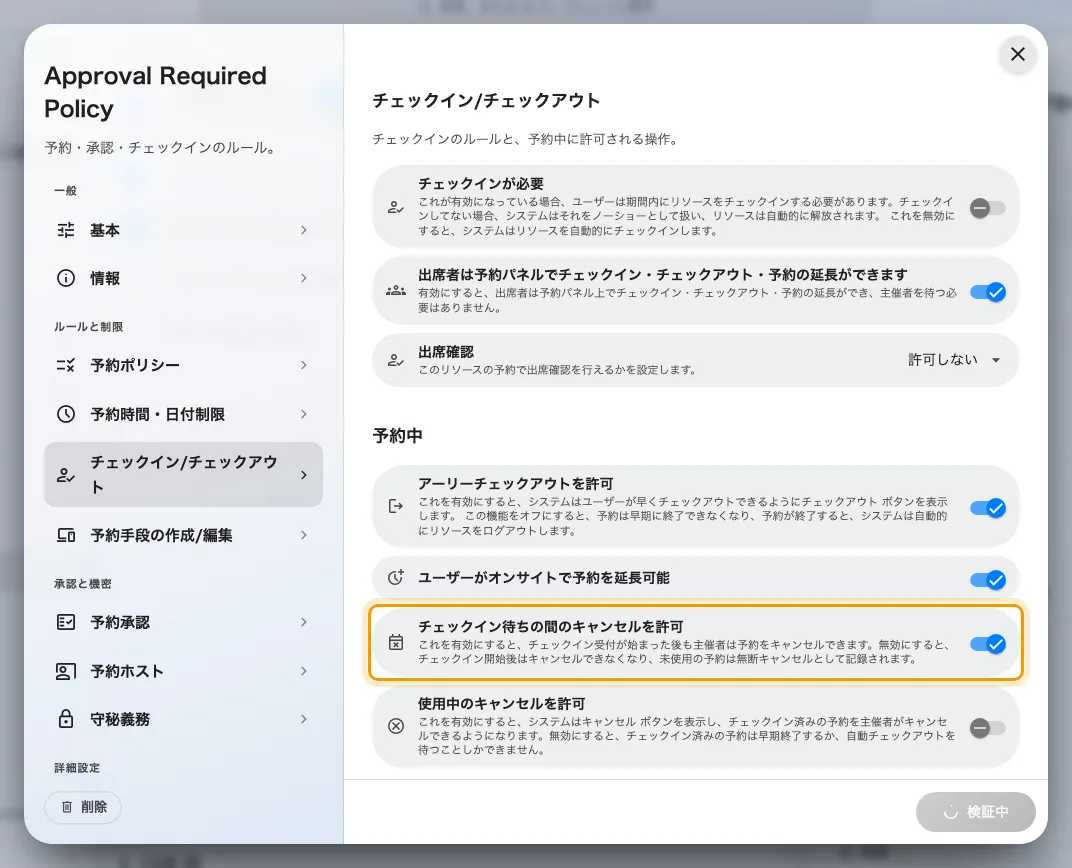The width and height of the screenshot is (1072, 868).
Task: Expand the 予約ホスト chevron
Action: pos(304,671)
